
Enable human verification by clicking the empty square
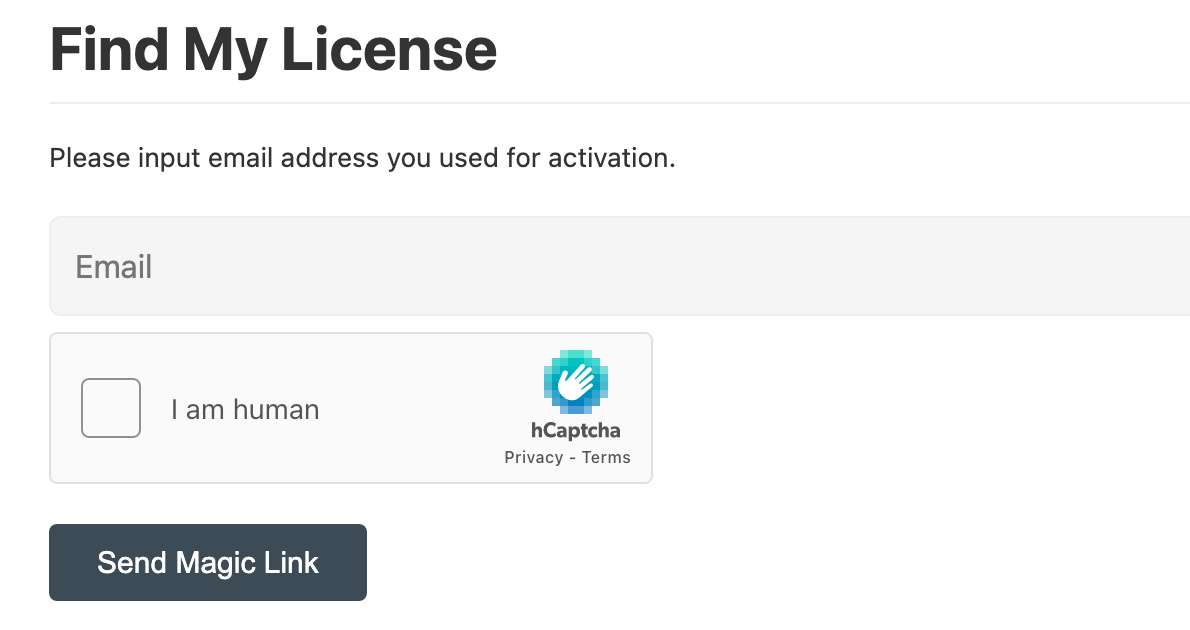click(110, 407)
